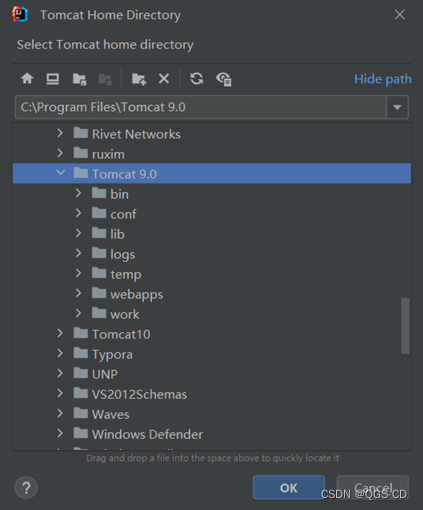This screenshot has height=510, width=423.
Task: Close the Tomcat Home Directory dialog
Action: coord(400,14)
